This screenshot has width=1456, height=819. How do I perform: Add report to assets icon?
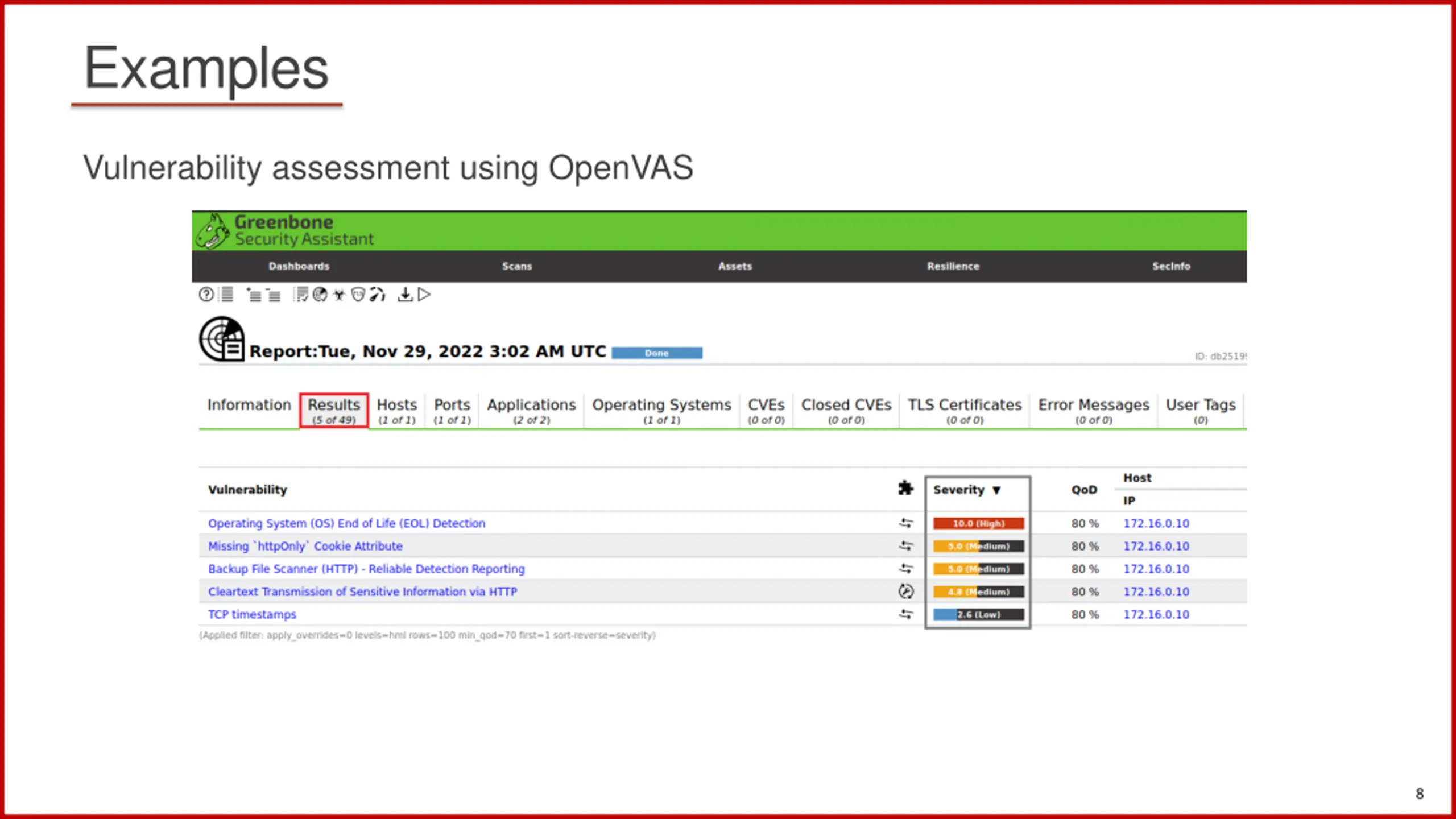(x=254, y=295)
